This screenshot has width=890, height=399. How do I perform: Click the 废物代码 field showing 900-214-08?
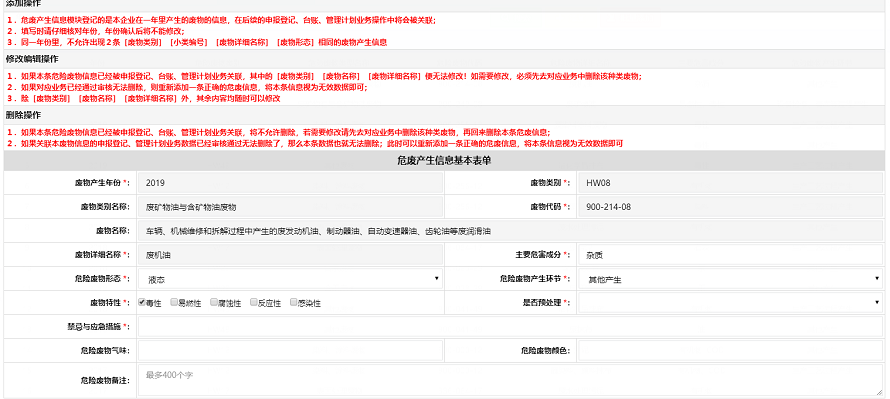point(731,207)
